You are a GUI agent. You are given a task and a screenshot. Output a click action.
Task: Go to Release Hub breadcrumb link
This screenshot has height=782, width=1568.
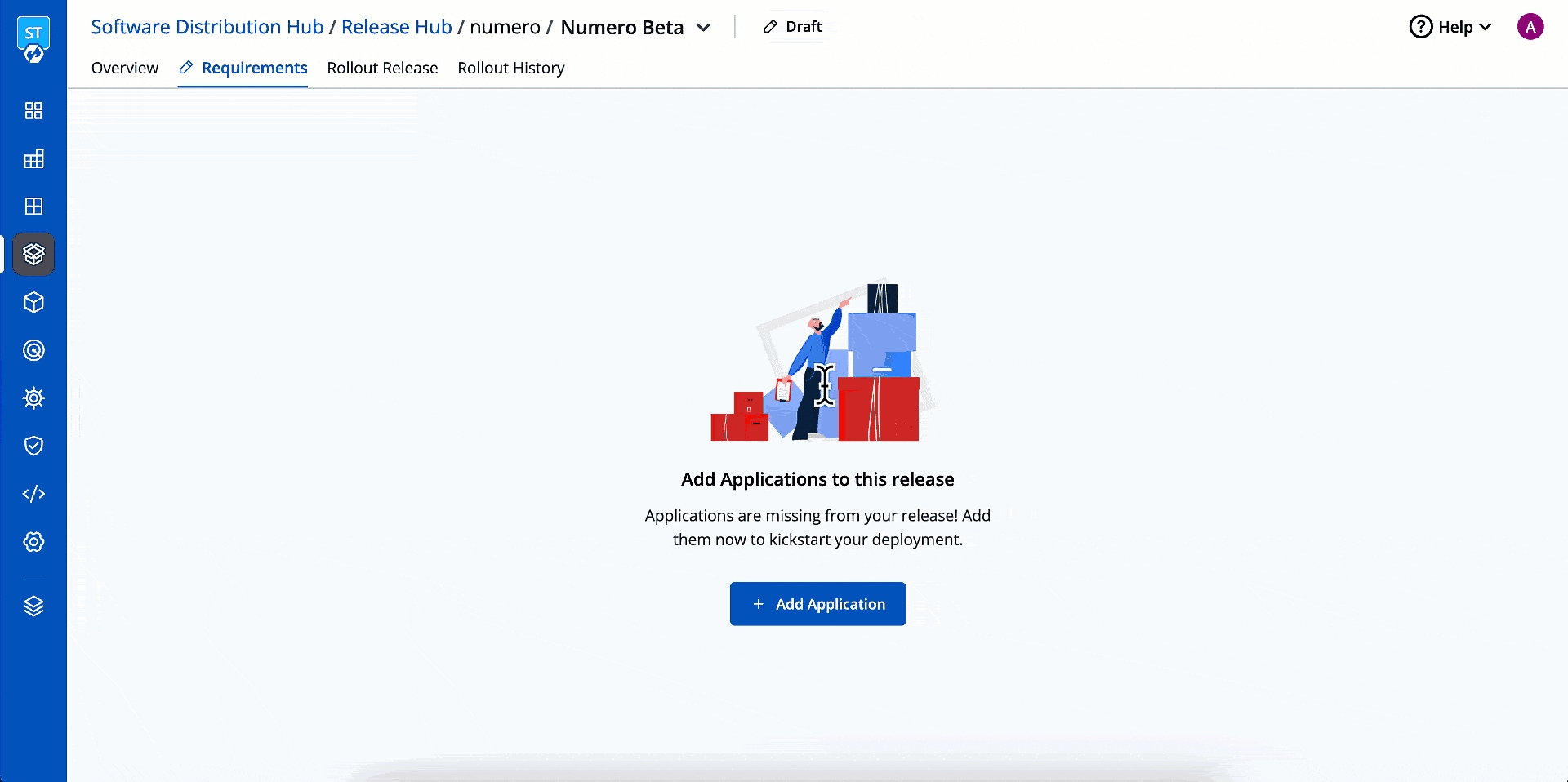point(396,27)
